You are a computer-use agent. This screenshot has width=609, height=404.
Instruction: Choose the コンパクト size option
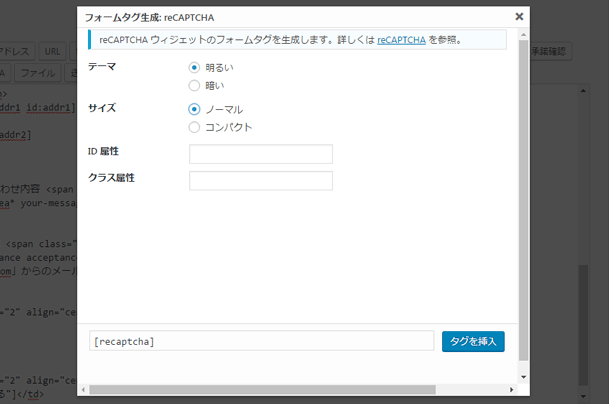click(x=194, y=127)
